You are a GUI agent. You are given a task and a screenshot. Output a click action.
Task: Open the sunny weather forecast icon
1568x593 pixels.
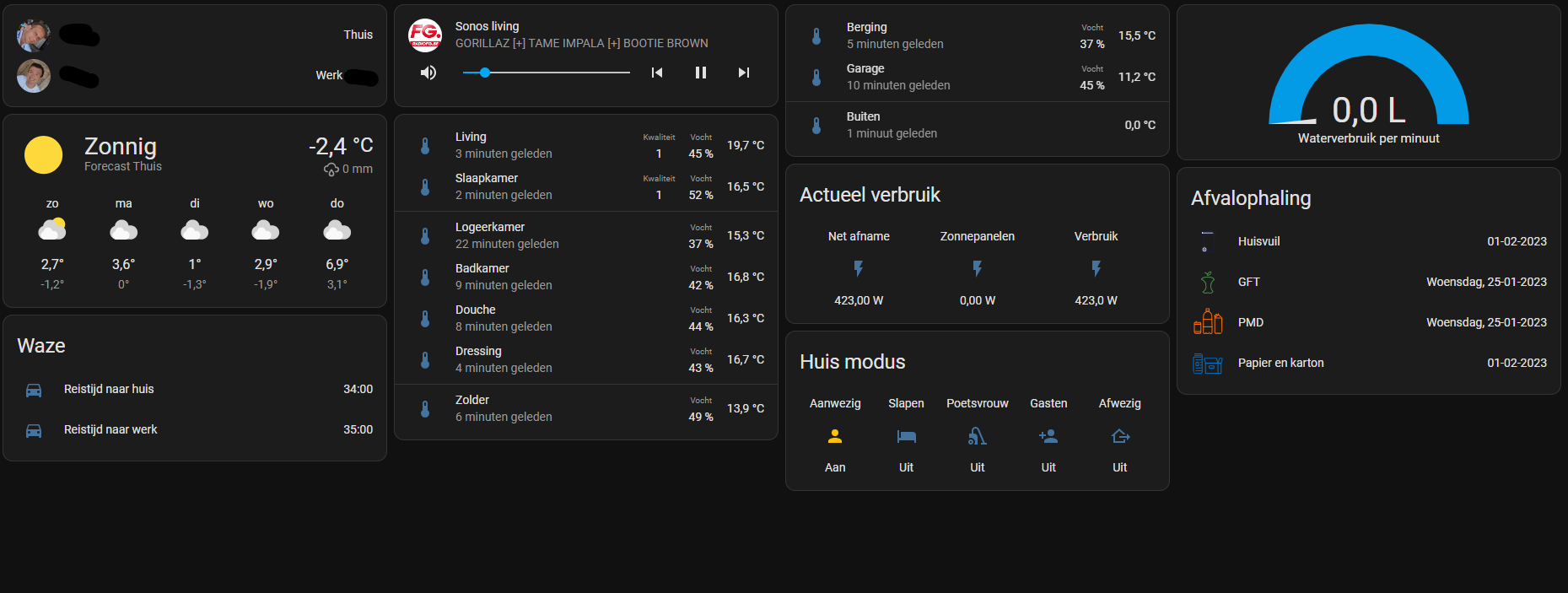(44, 155)
